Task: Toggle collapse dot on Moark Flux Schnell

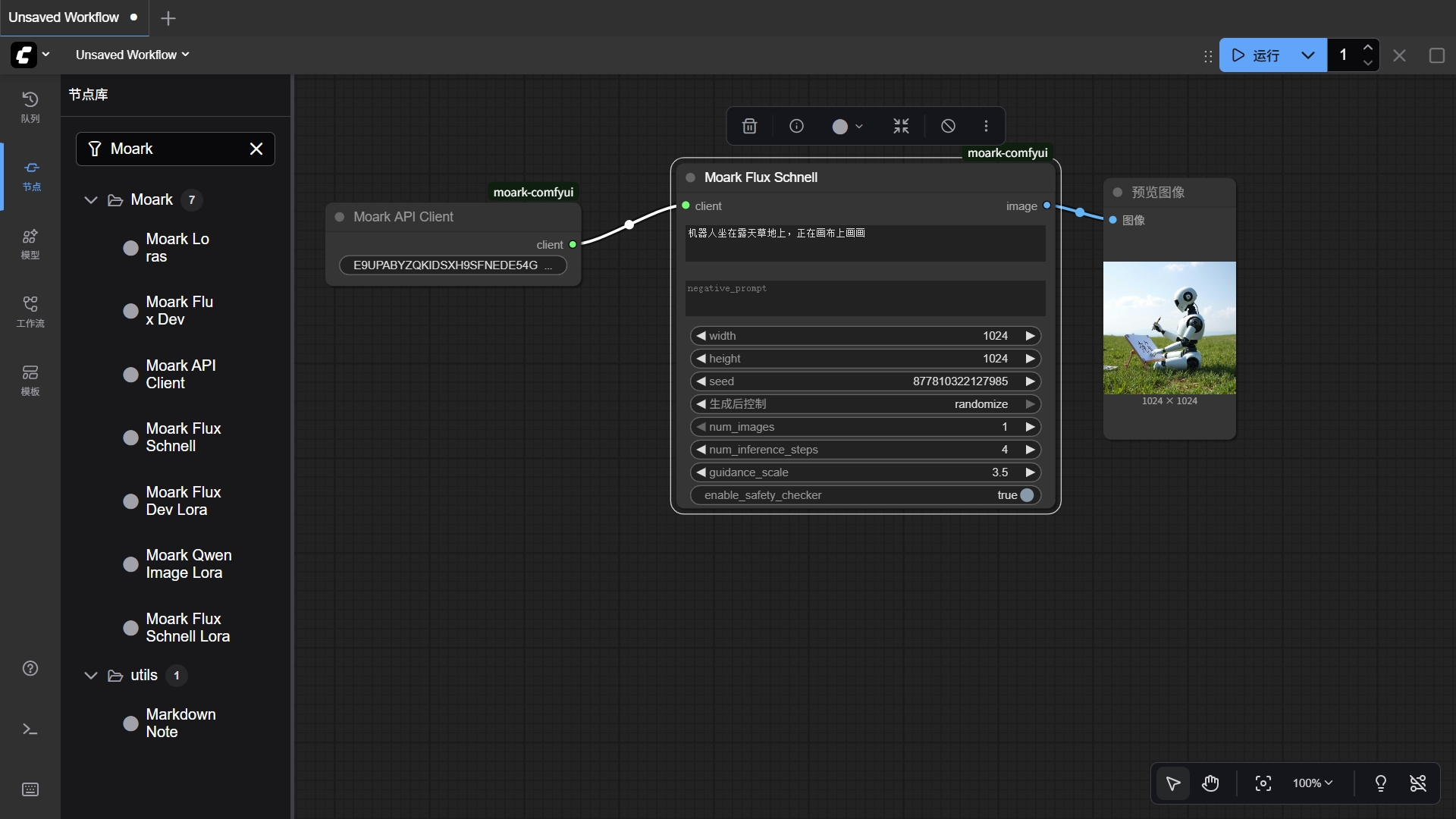Action: (x=690, y=177)
